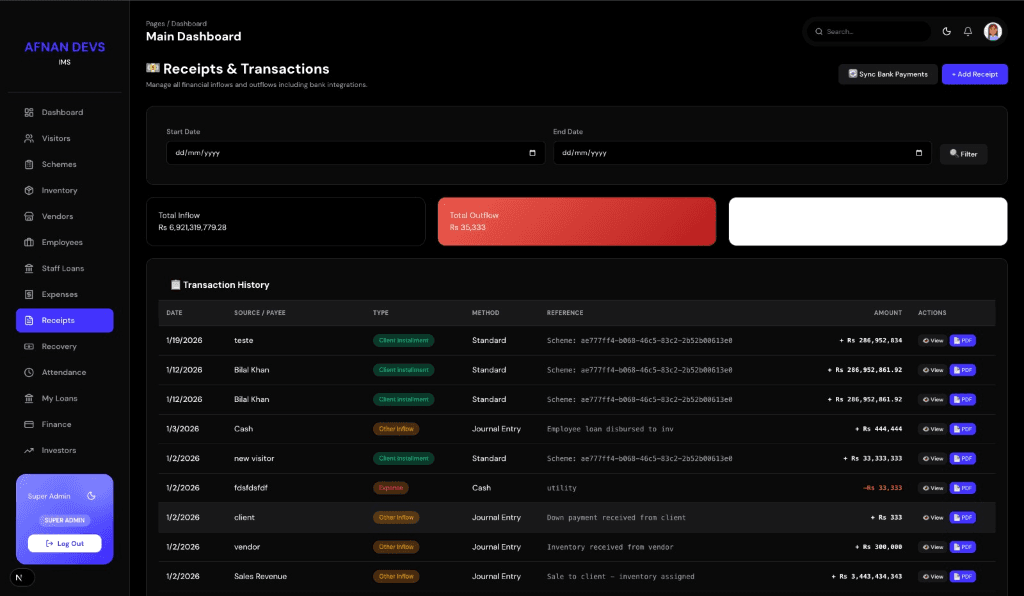Click reference 'Employee loan disbursed to inv'
Viewport: 1024px width, 596px height.
point(610,429)
